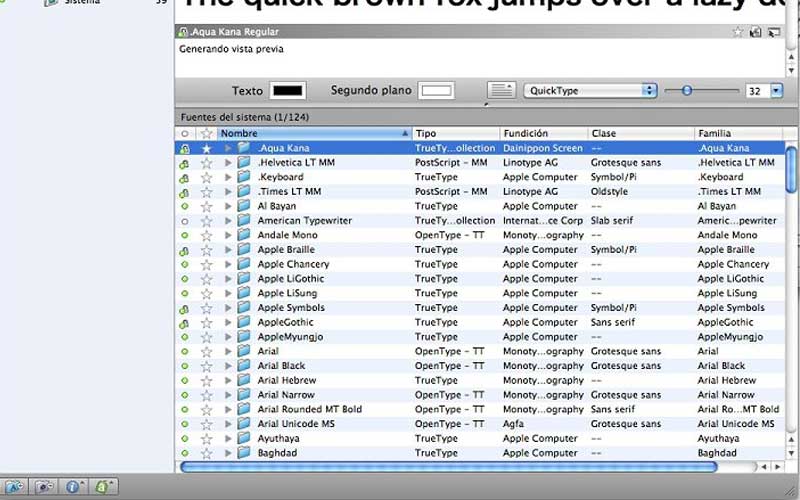Image resolution: width=800 pixels, height=500 pixels.
Task: Click the font list scroll down arrow
Action: [x=791, y=453]
